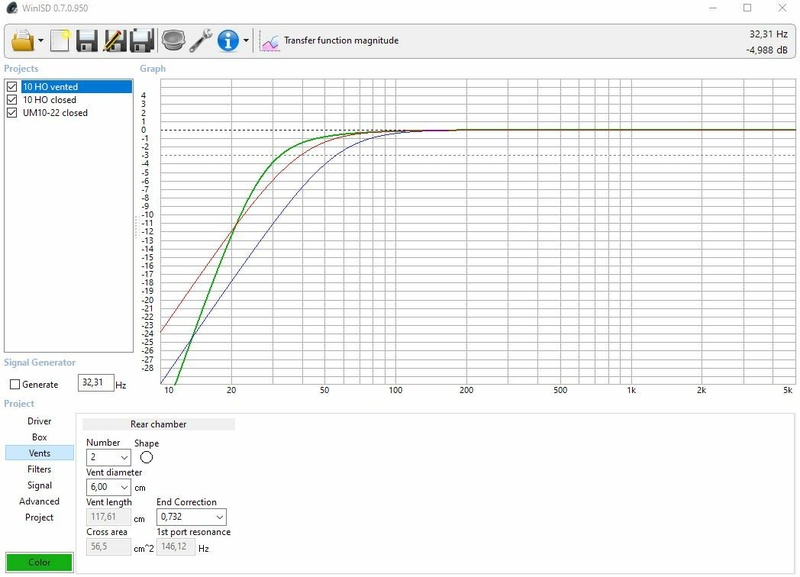Toggle checkbox for 10 HO closed project
Viewport: 800px width, 577px height.
click(12, 99)
